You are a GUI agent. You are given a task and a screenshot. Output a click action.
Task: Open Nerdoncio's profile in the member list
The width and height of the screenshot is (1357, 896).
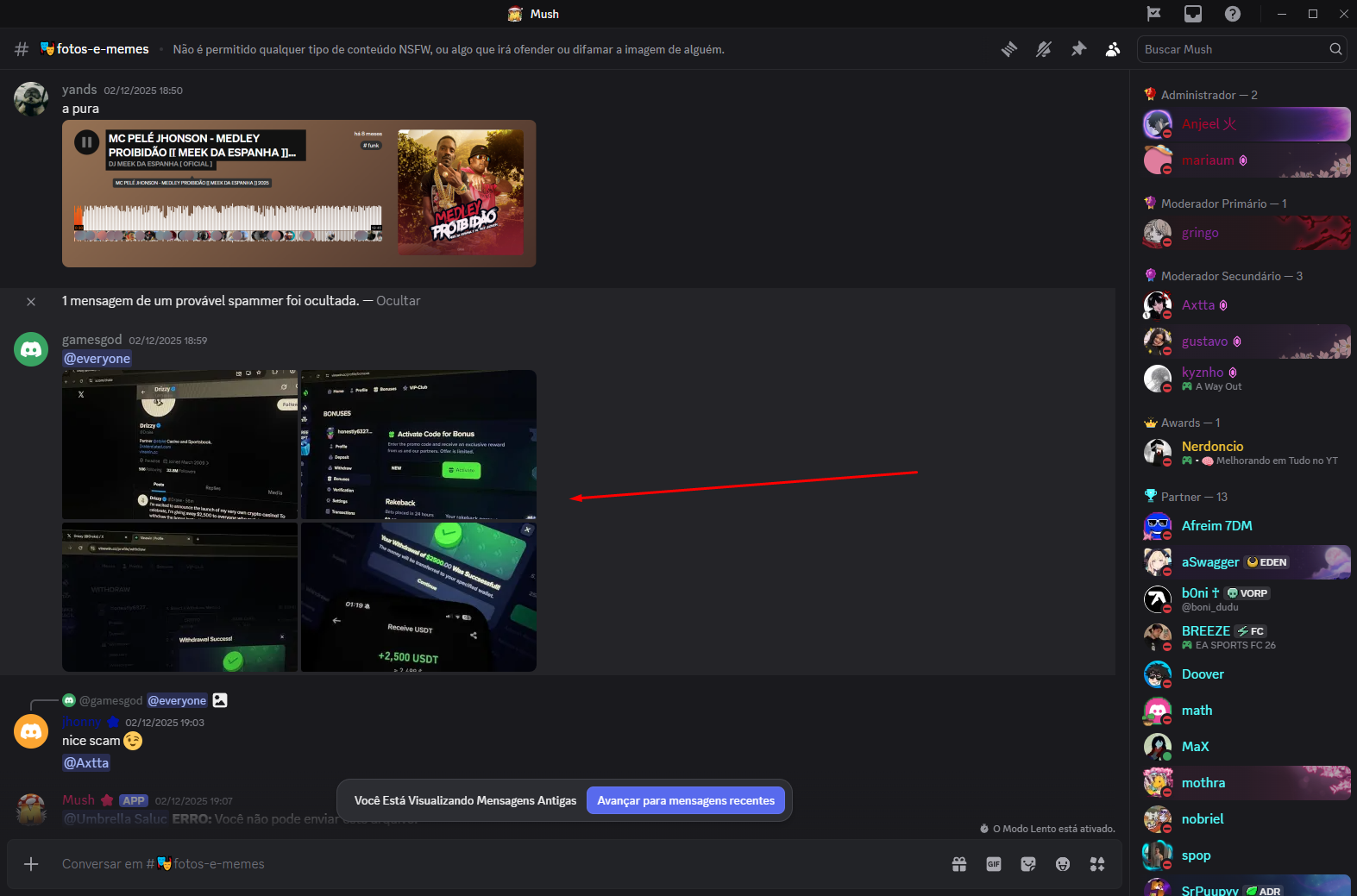1247,452
